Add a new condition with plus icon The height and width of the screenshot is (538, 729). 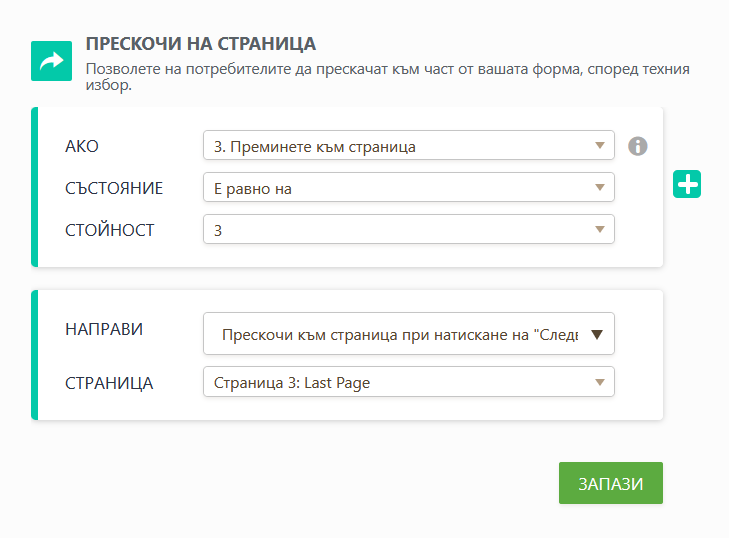688,184
